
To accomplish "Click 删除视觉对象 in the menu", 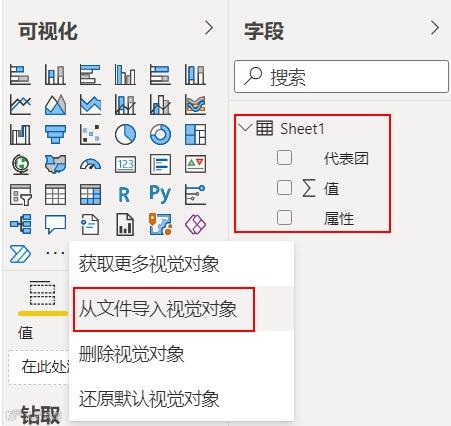I will pyautogui.click(x=131, y=354).
